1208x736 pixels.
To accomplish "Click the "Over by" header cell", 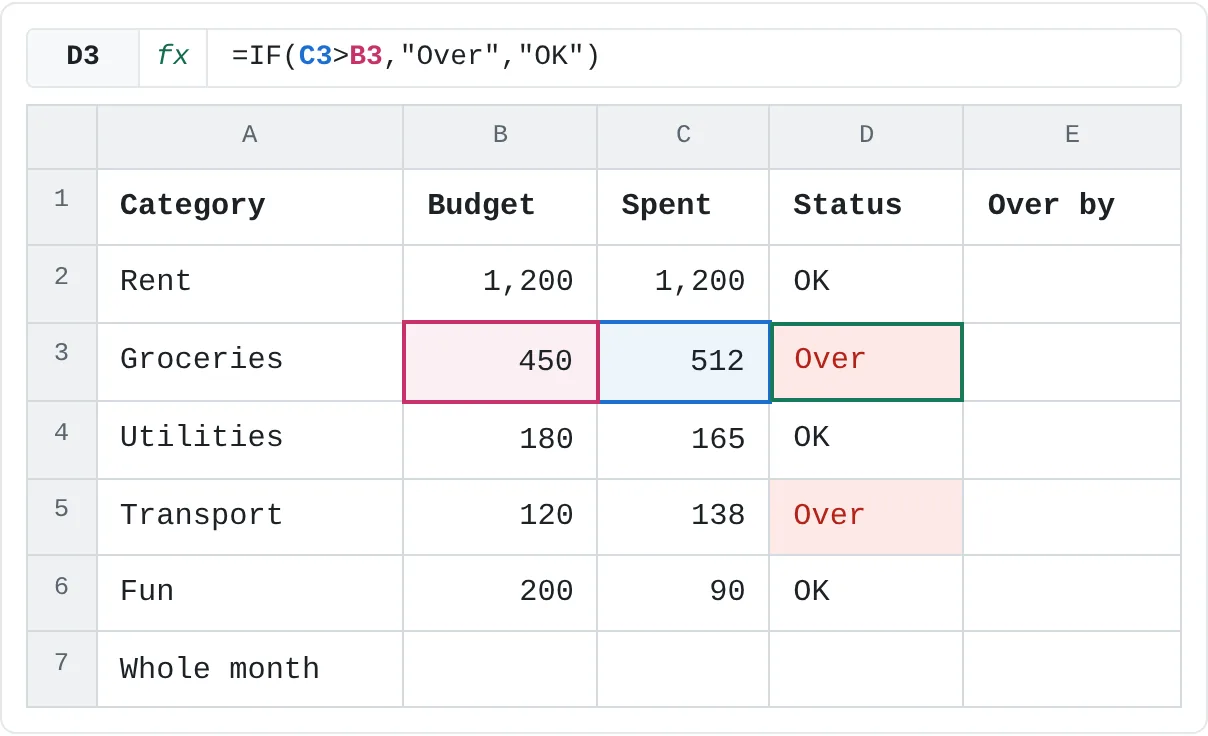I will point(1072,206).
